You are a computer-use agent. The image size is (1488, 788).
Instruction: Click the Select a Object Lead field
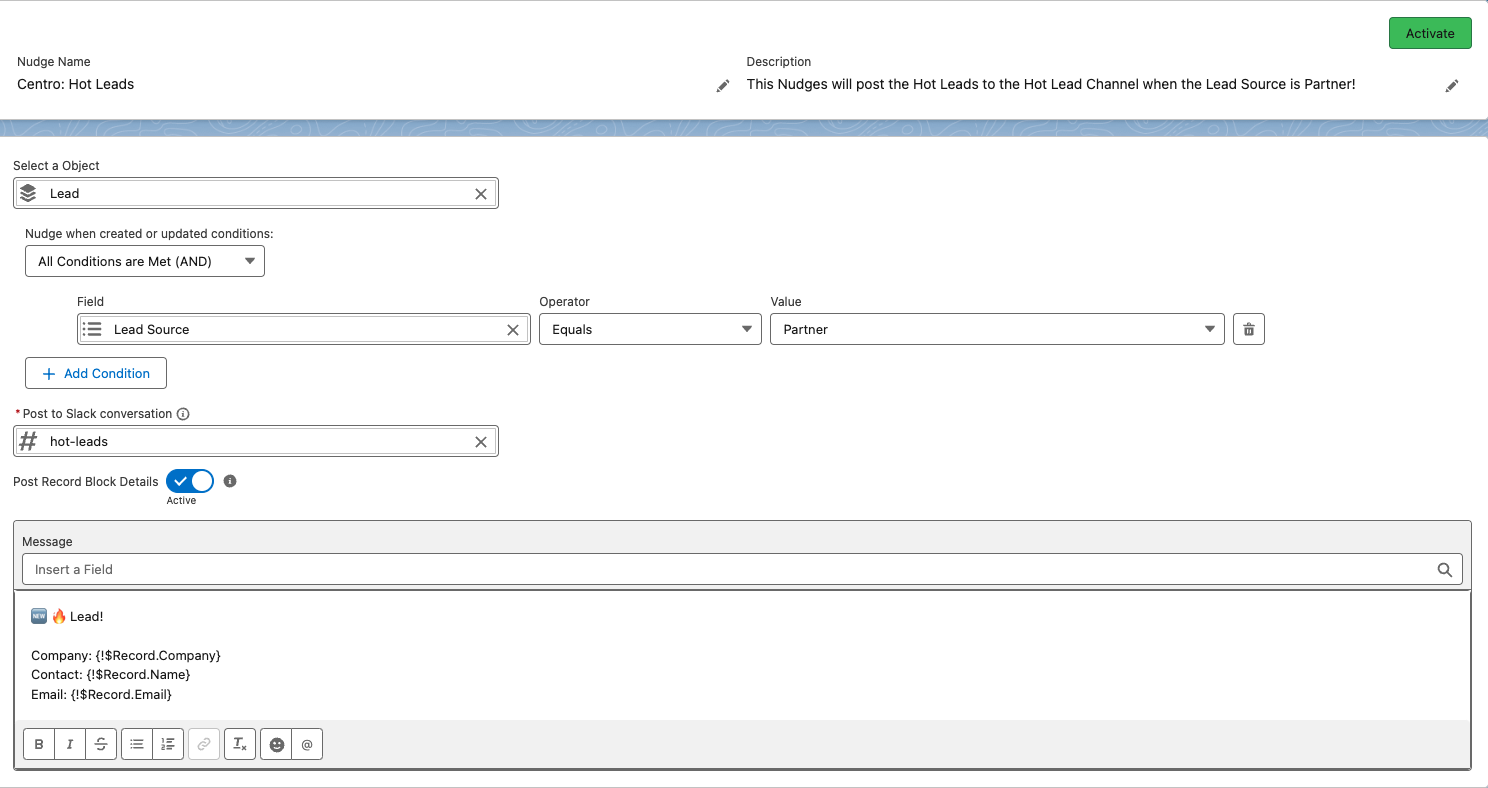point(256,193)
